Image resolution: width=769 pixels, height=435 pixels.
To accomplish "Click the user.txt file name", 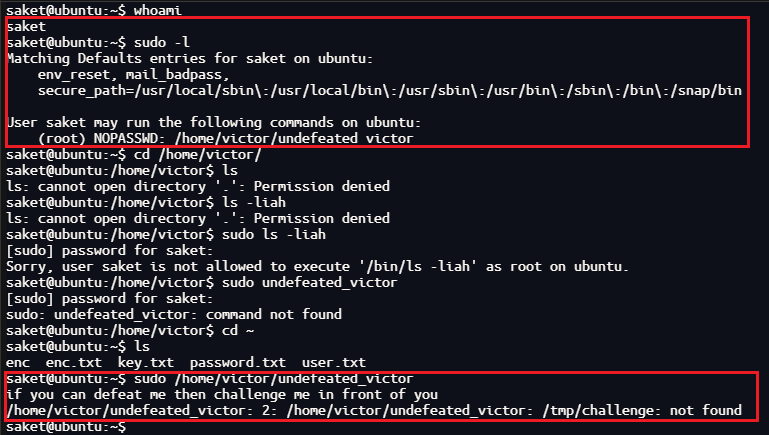I will point(331,362).
